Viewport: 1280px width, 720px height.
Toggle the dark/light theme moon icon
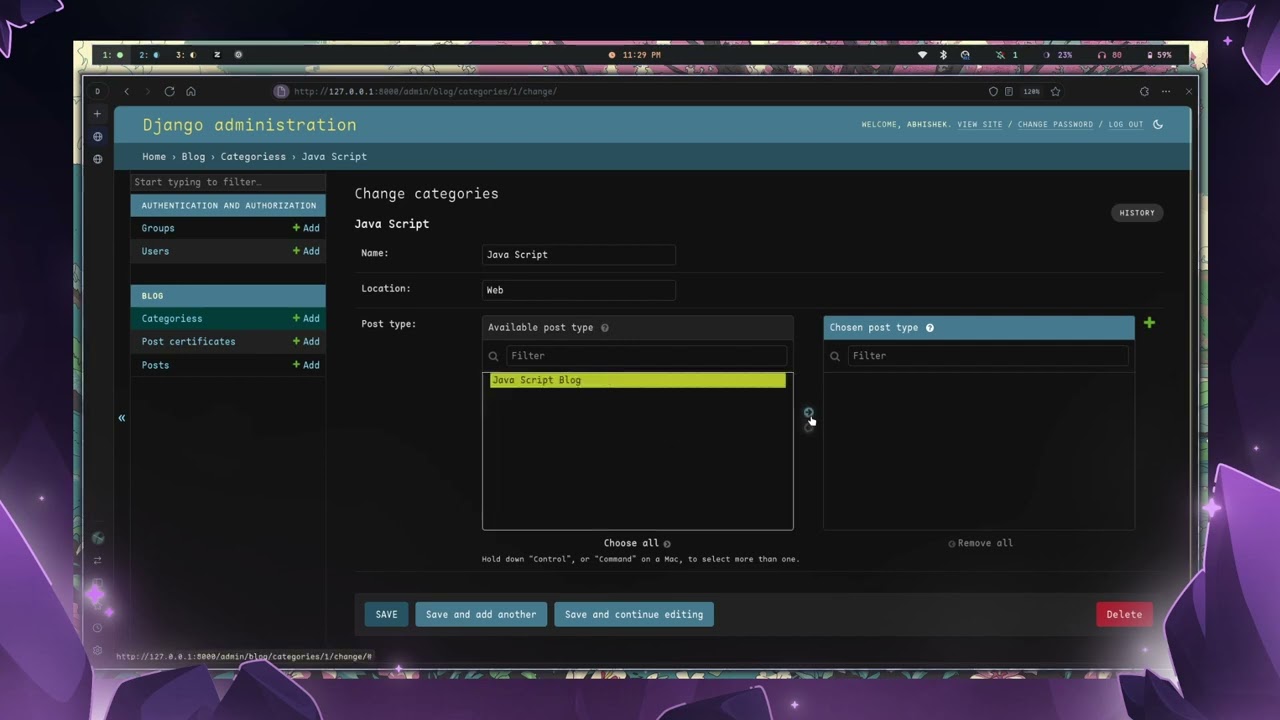[1158, 125]
